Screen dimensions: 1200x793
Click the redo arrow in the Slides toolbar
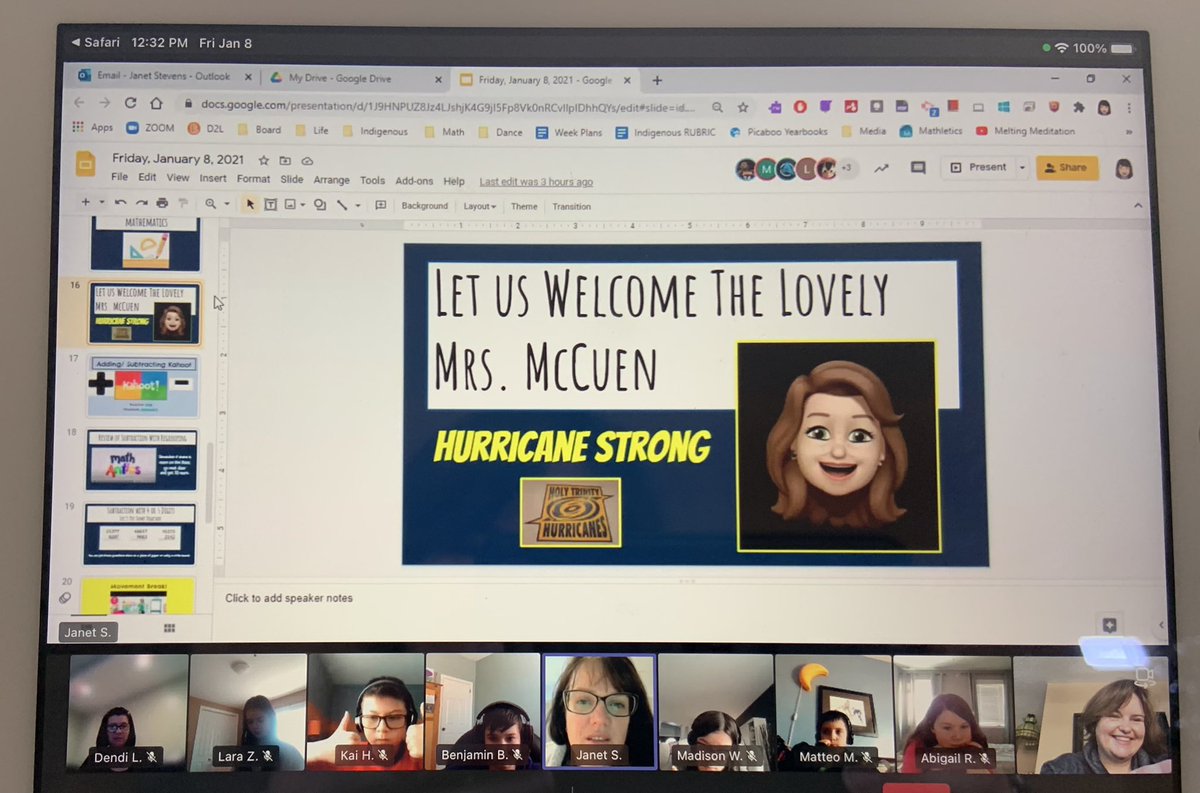click(141, 204)
